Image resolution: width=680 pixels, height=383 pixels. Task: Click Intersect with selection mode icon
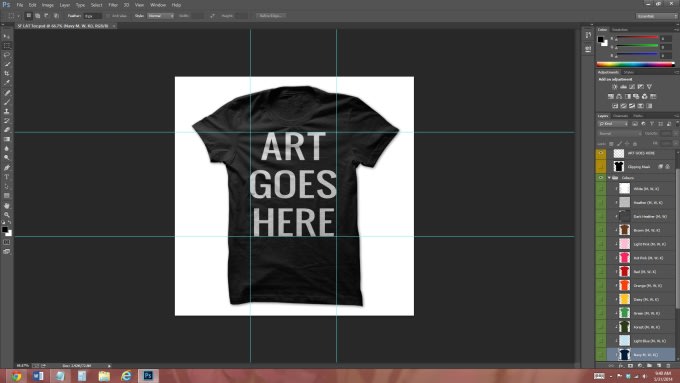(56, 16)
